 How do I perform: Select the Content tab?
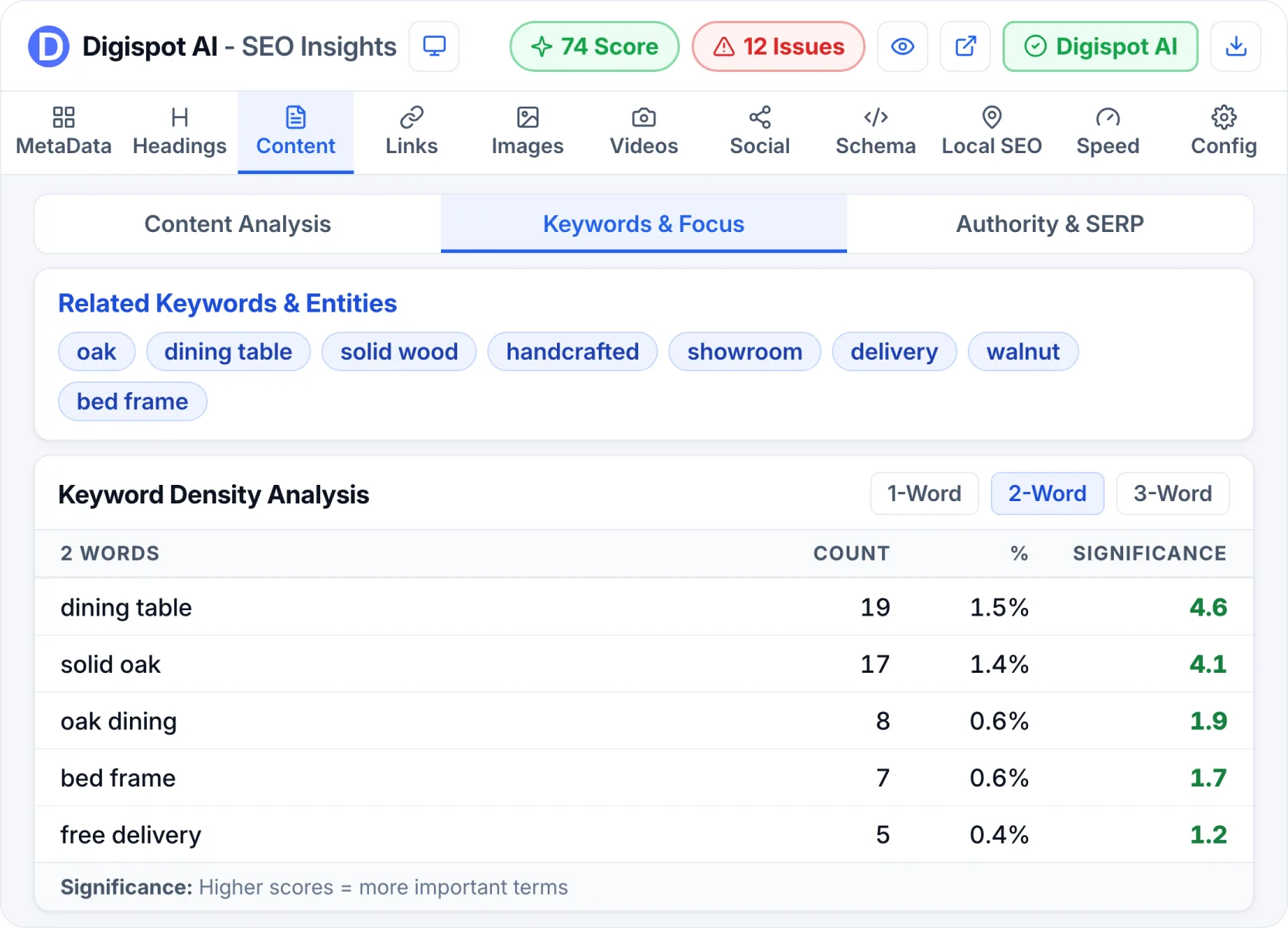click(x=296, y=132)
